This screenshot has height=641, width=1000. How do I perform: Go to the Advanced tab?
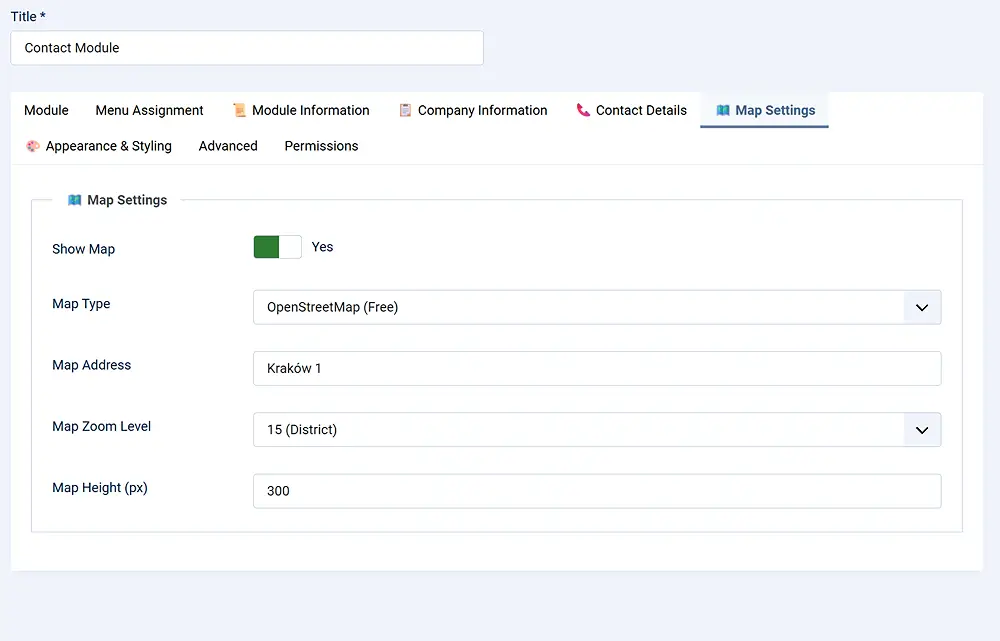[x=228, y=146]
